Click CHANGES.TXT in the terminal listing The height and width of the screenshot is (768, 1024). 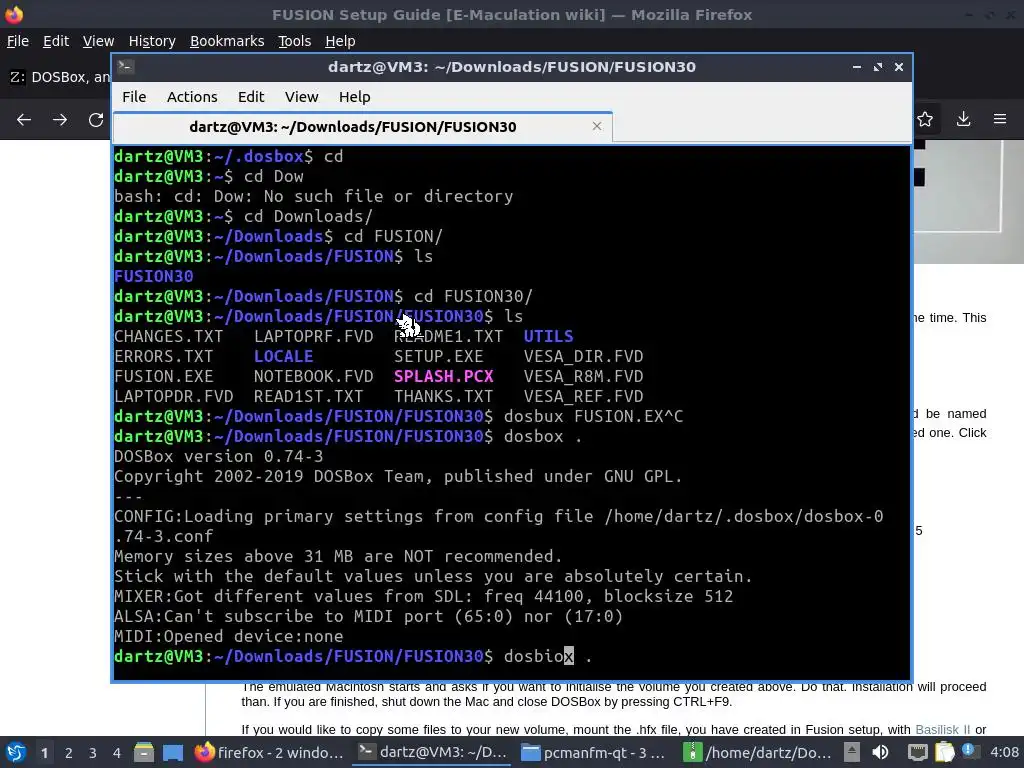(x=168, y=336)
